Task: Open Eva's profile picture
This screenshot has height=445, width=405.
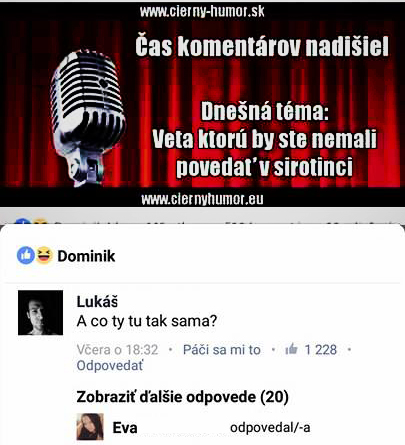Action: [x=90, y=427]
